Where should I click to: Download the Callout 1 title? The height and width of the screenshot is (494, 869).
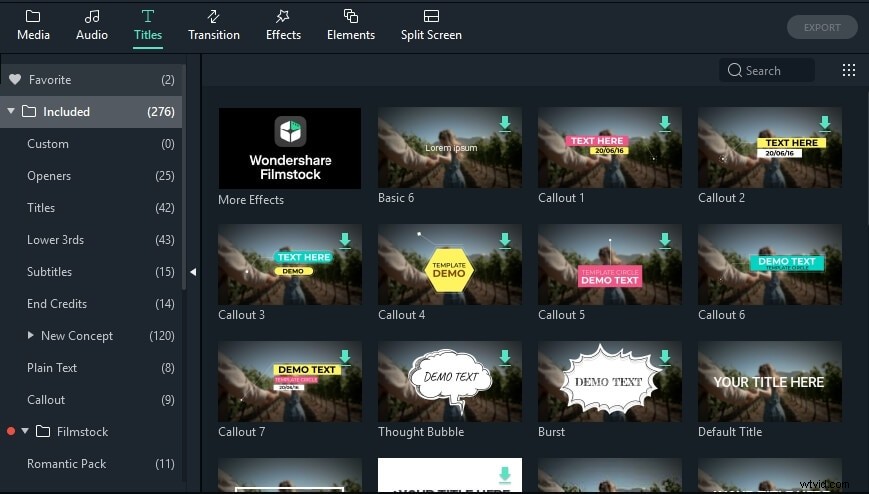click(x=665, y=123)
